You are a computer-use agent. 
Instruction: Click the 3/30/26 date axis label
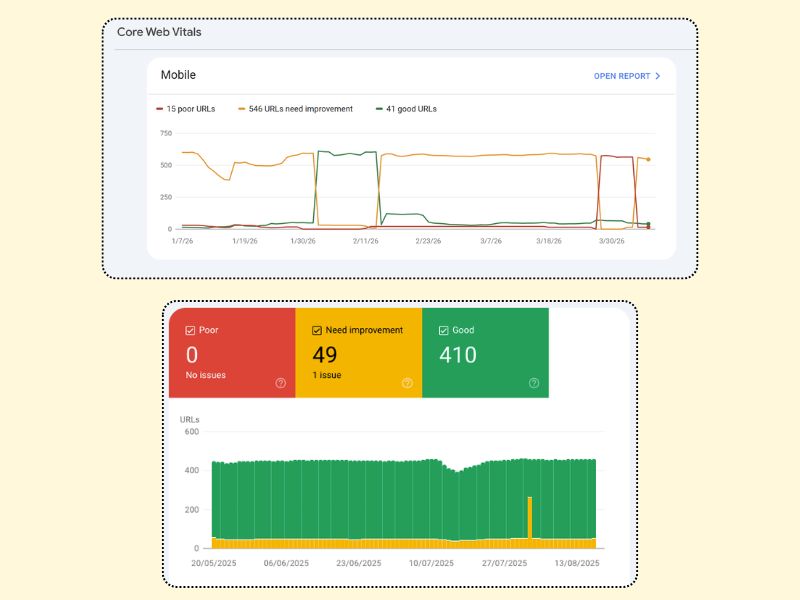(611, 241)
